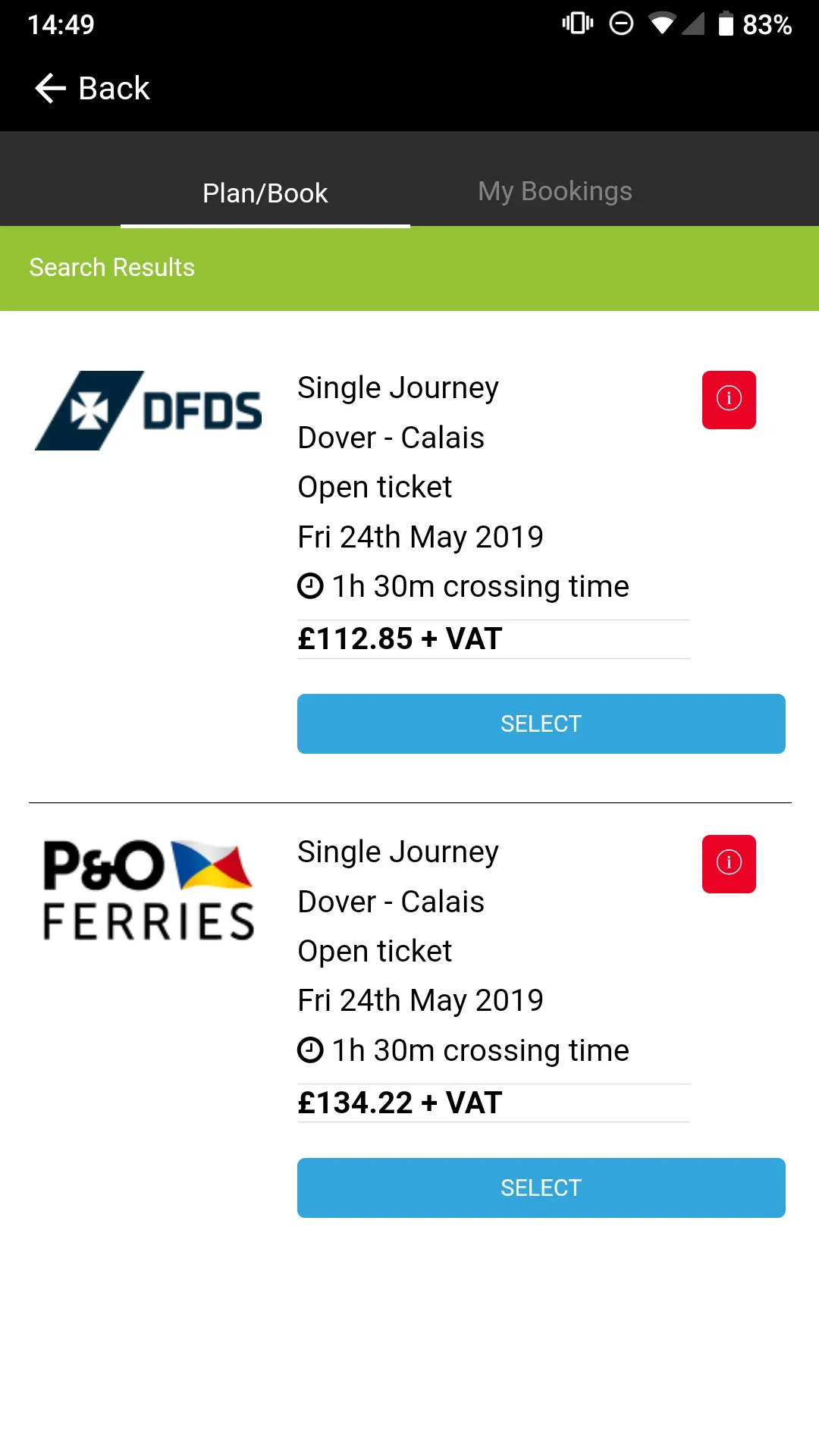The height and width of the screenshot is (1456, 819).
Task: Tap the DFDS logo
Action: tap(149, 410)
